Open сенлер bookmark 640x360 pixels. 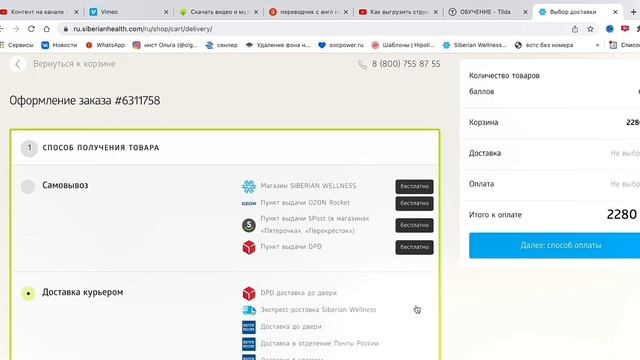click(222, 45)
